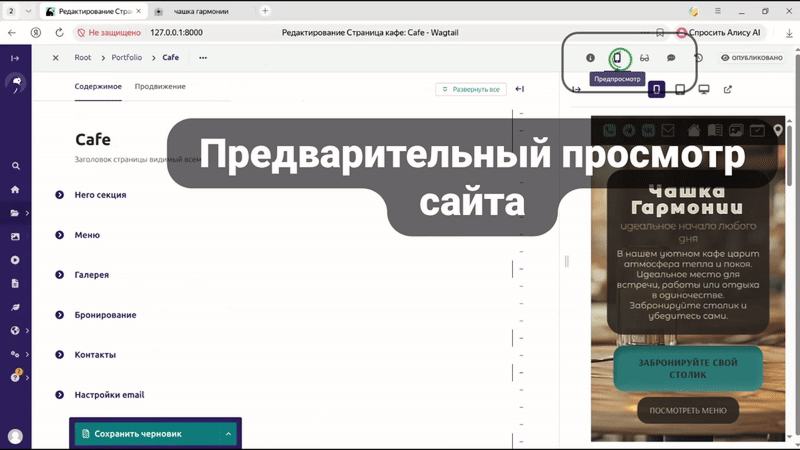Select mobile preview size

coord(657,89)
